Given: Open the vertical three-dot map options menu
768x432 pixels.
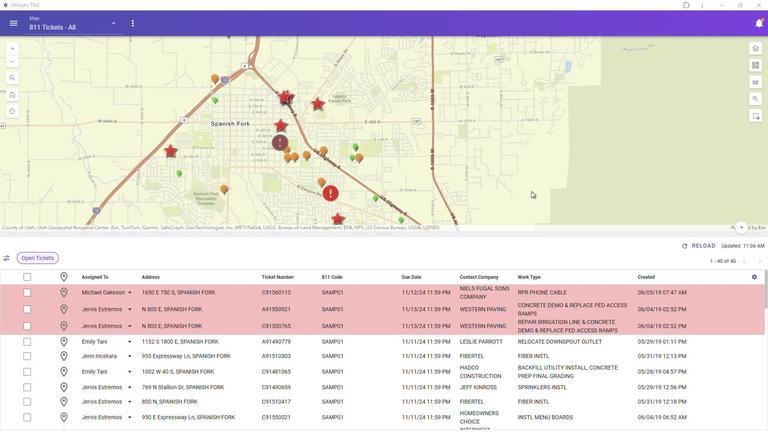Looking at the screenshot, I should (132, 23).
